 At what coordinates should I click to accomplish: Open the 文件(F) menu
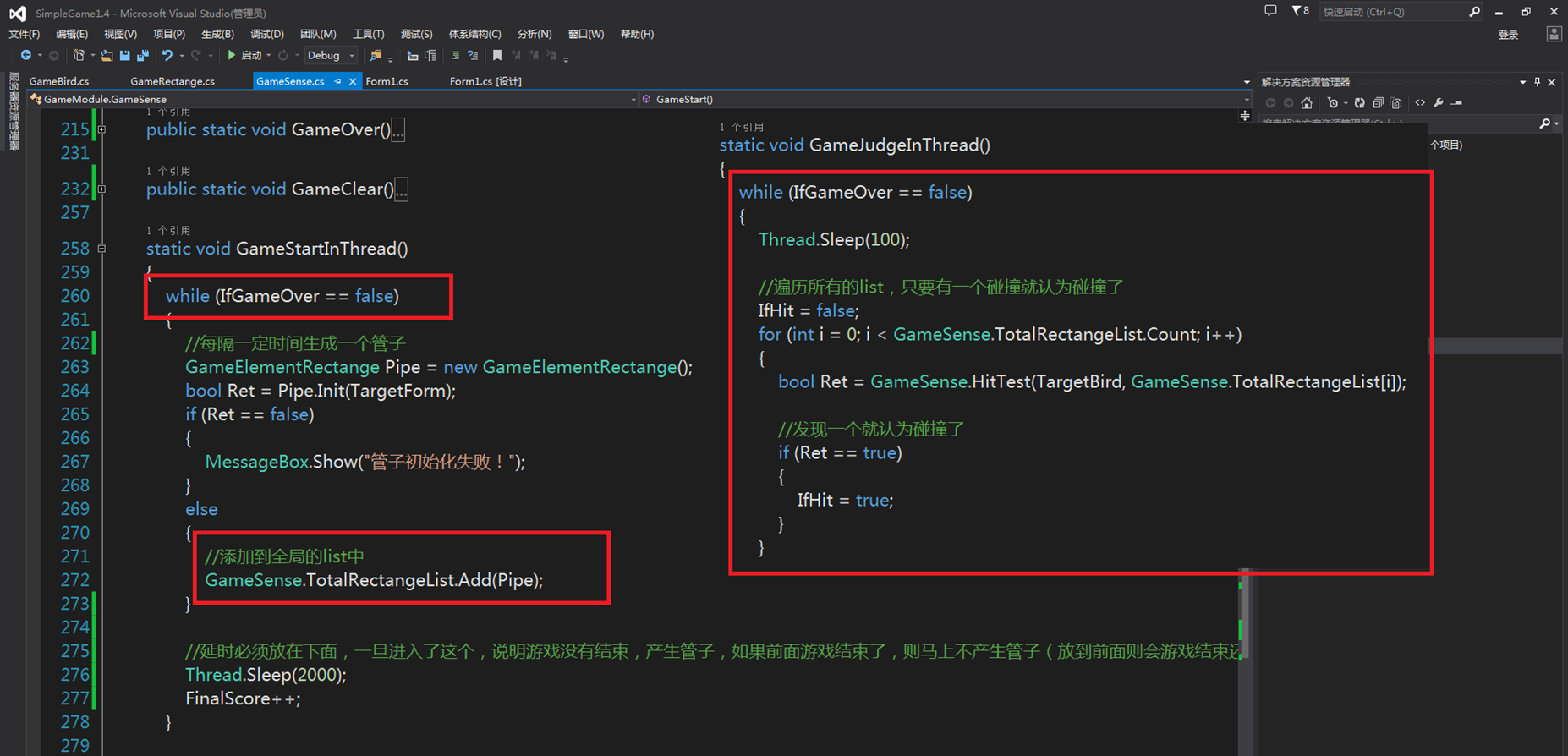click(x=24, y=34)
